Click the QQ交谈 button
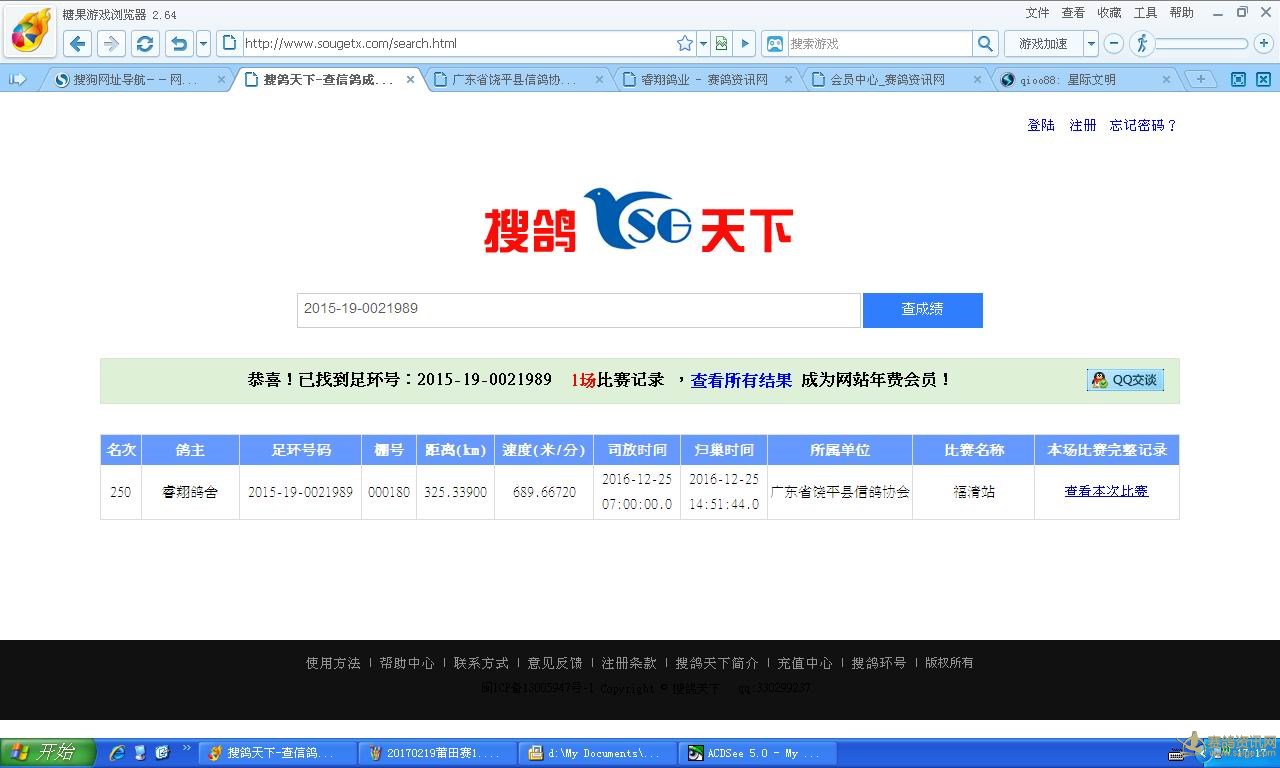The height and width of the screenshot is (768, 1280). [x=1125, y=380]
